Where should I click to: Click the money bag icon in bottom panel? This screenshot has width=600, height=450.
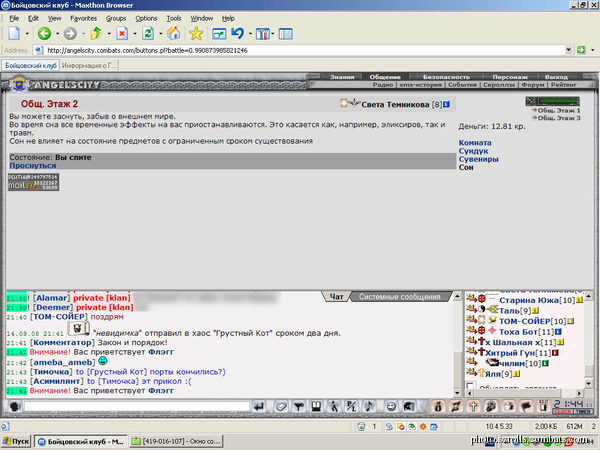(x=438, y=406)
